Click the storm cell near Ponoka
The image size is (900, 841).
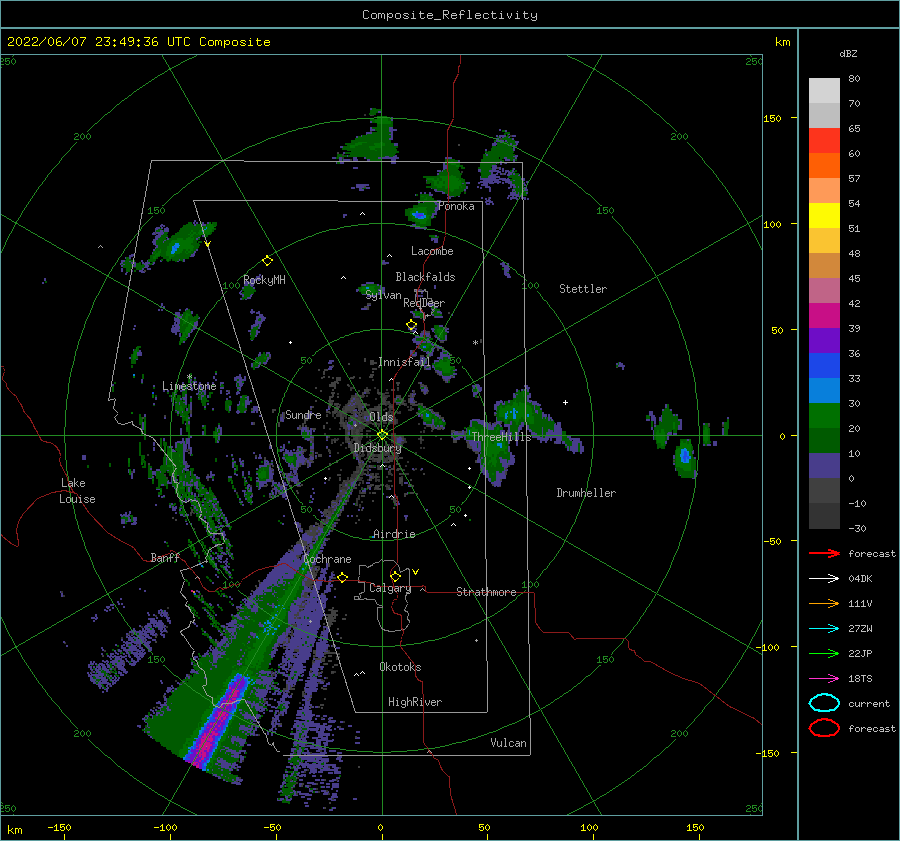[x=420, y=215]
